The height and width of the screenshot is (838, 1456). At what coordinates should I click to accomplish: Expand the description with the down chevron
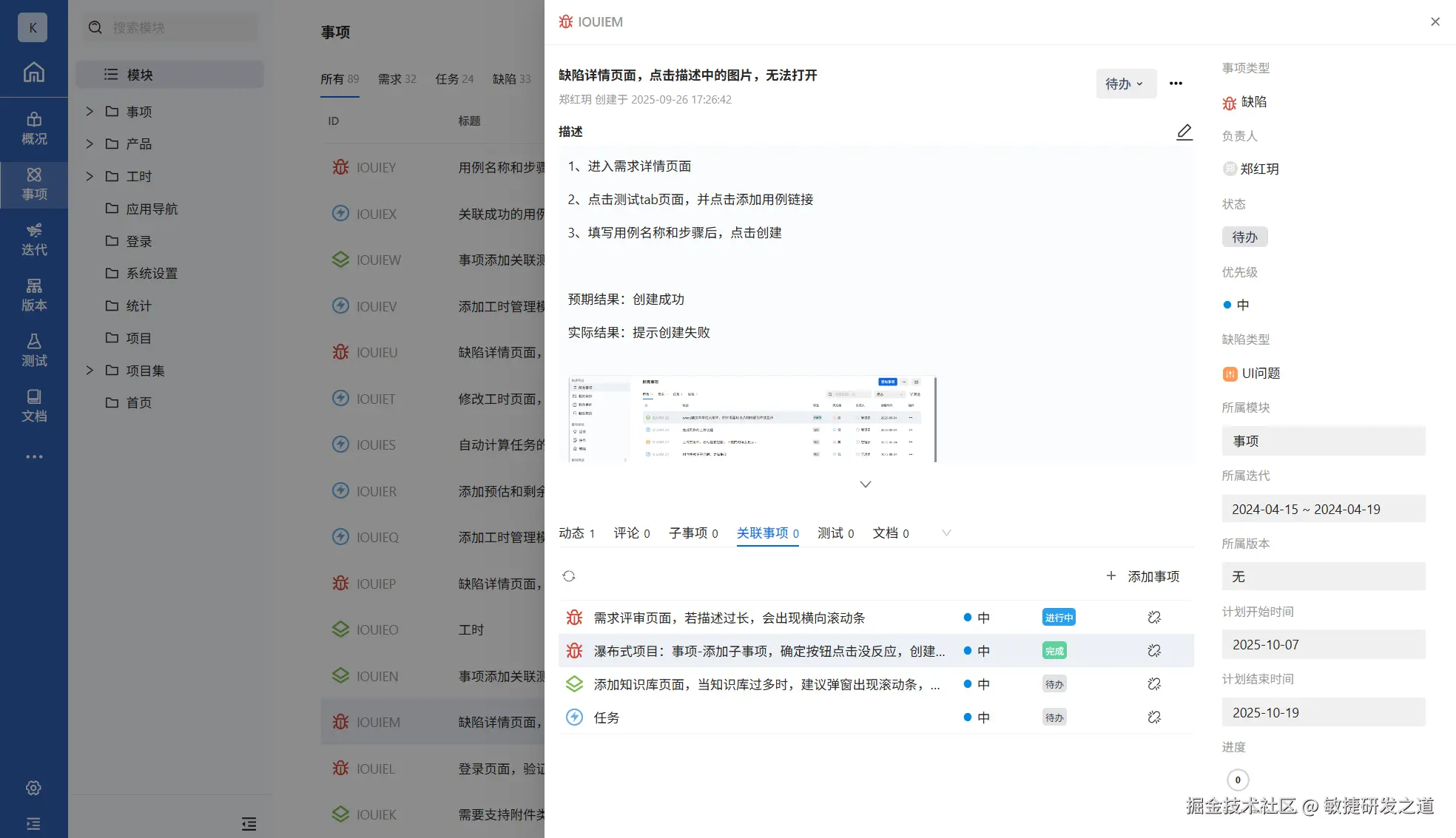tap(865, 484)
